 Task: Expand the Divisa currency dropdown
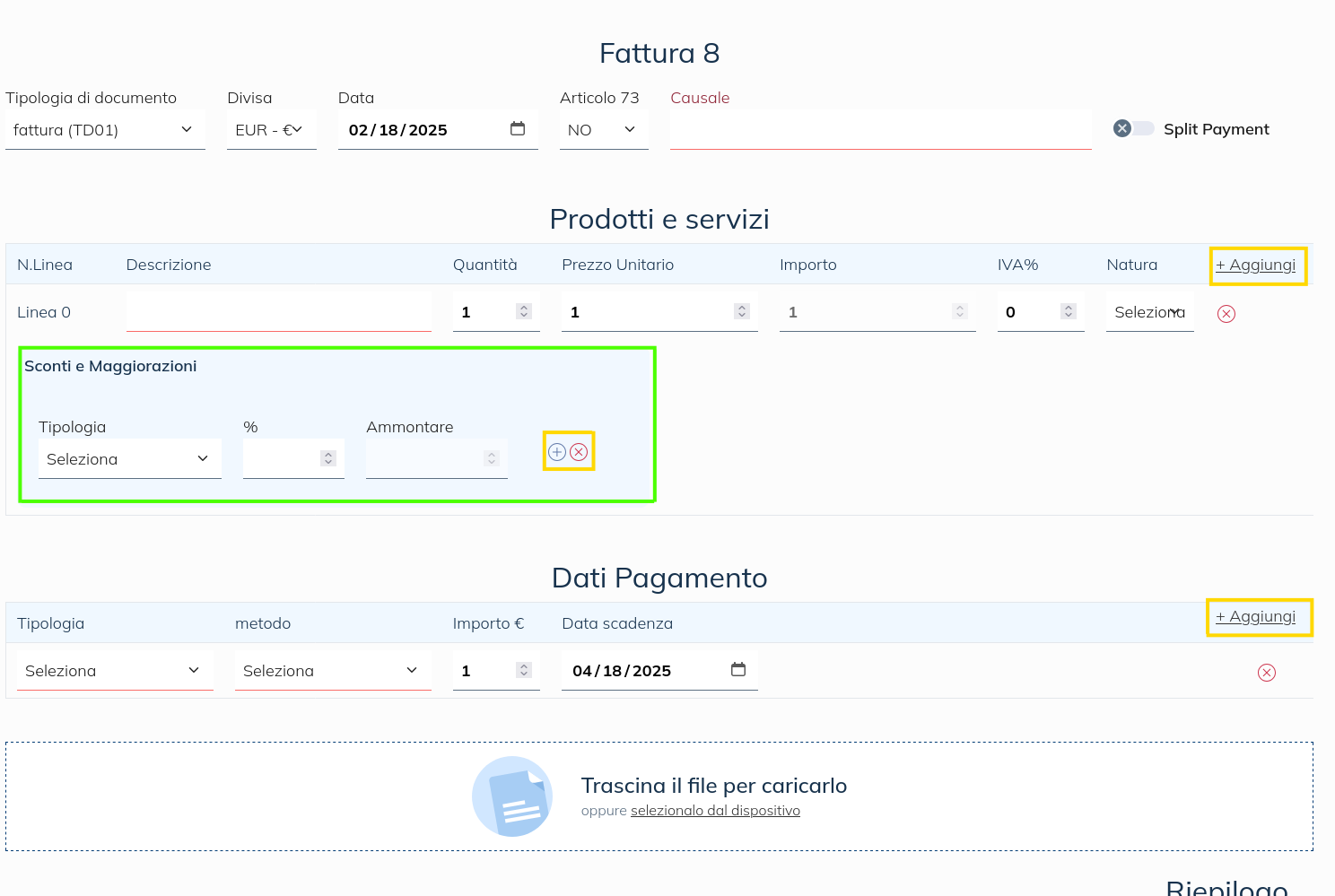click(271, 130)
